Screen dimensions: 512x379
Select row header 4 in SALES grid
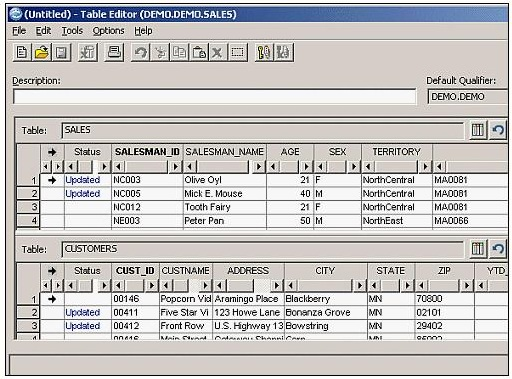[x=28, y=220]
